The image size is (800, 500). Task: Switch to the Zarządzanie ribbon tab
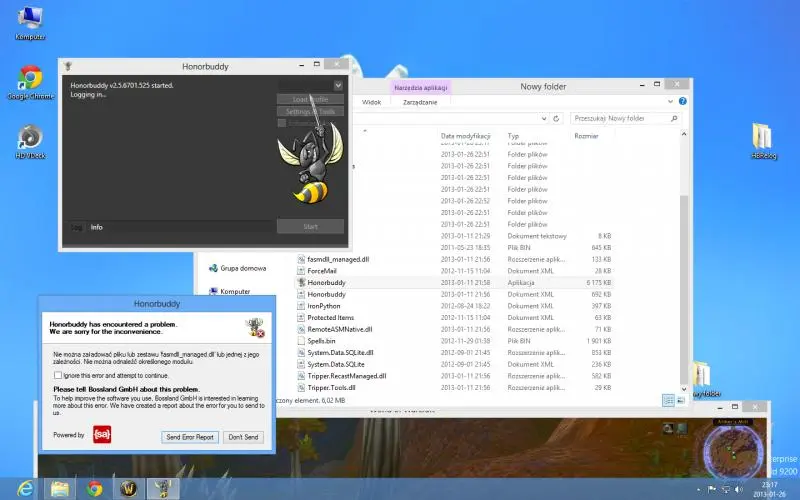[419, 102]
